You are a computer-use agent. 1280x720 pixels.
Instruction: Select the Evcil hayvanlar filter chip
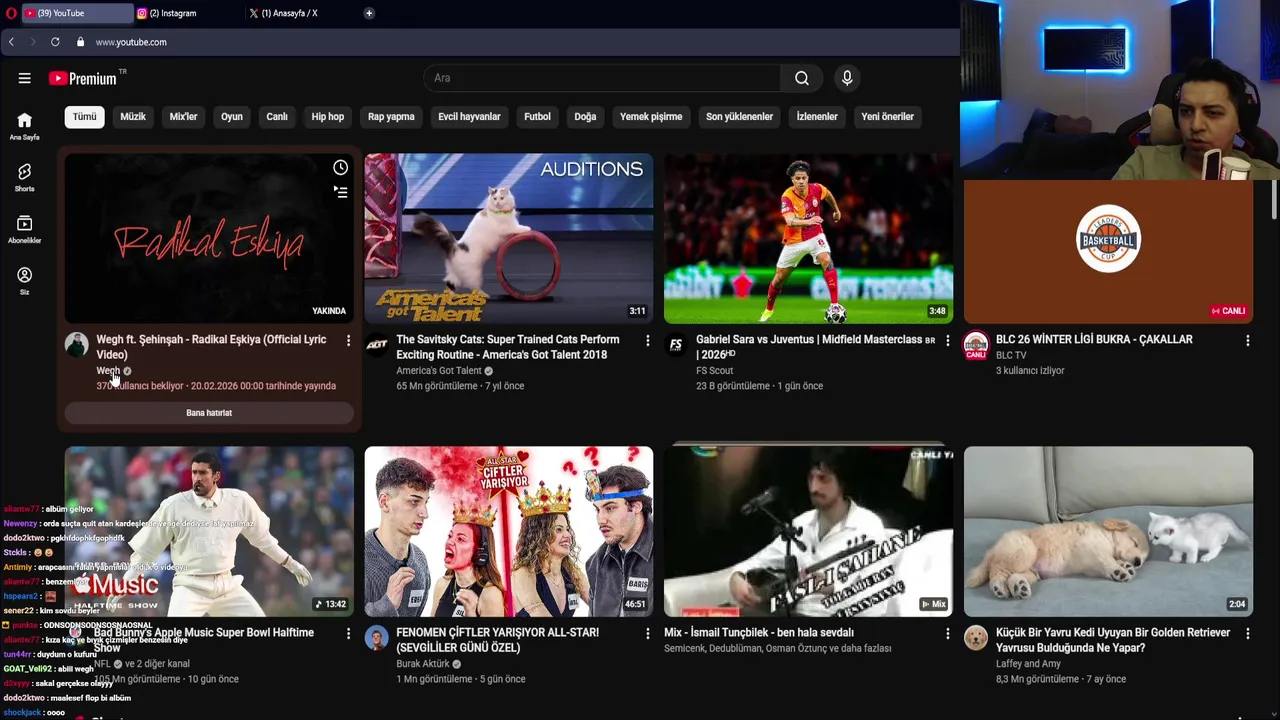[469, 117]
